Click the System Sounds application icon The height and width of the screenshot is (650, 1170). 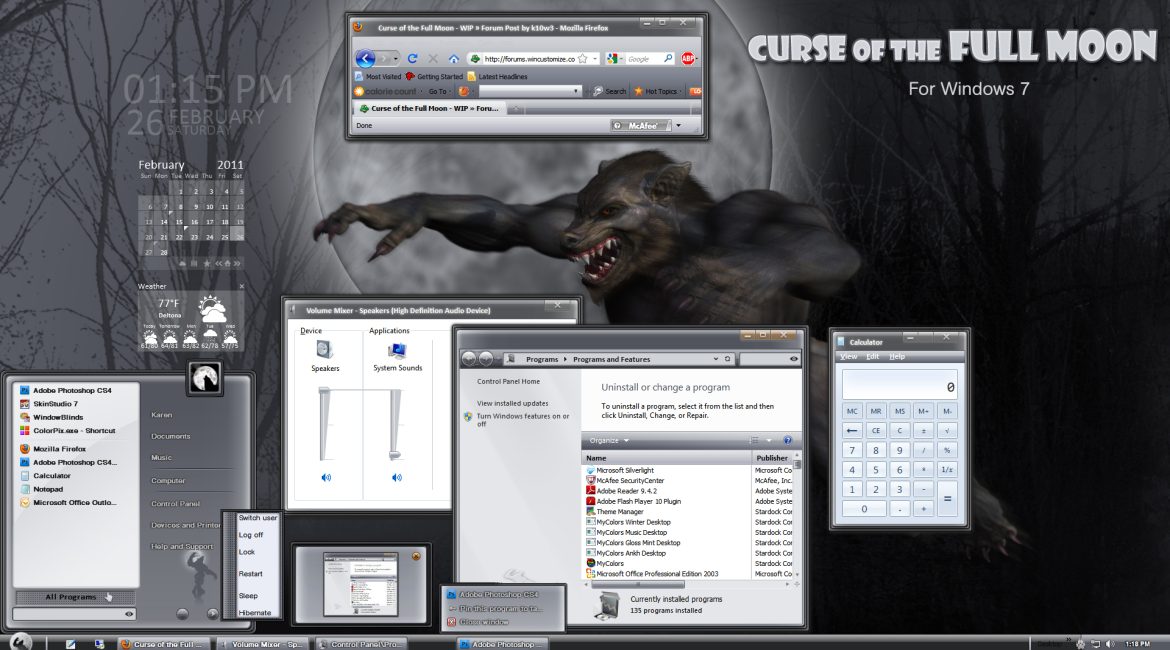[x=397, y=350]
